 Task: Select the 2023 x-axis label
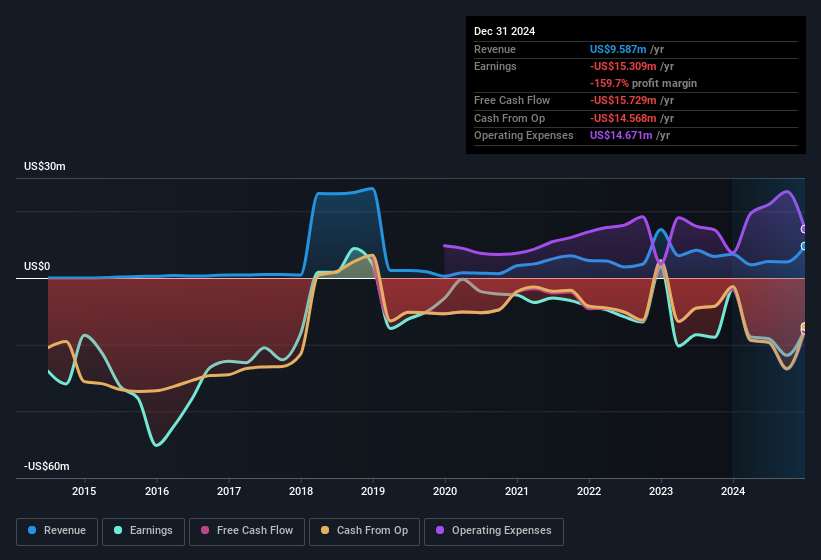coord(661,491)
